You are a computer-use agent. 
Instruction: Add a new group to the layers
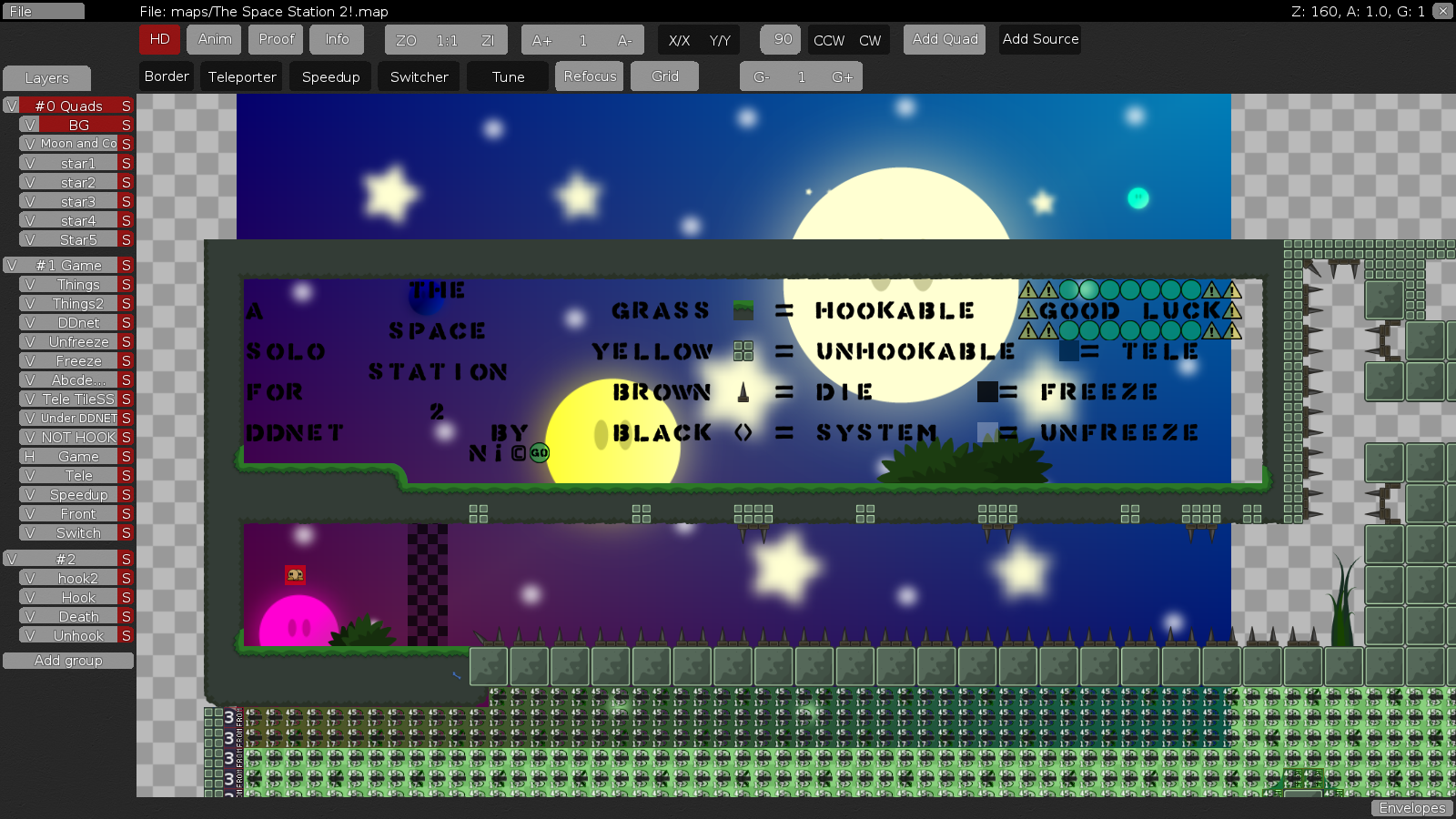[x=67, y=660]
